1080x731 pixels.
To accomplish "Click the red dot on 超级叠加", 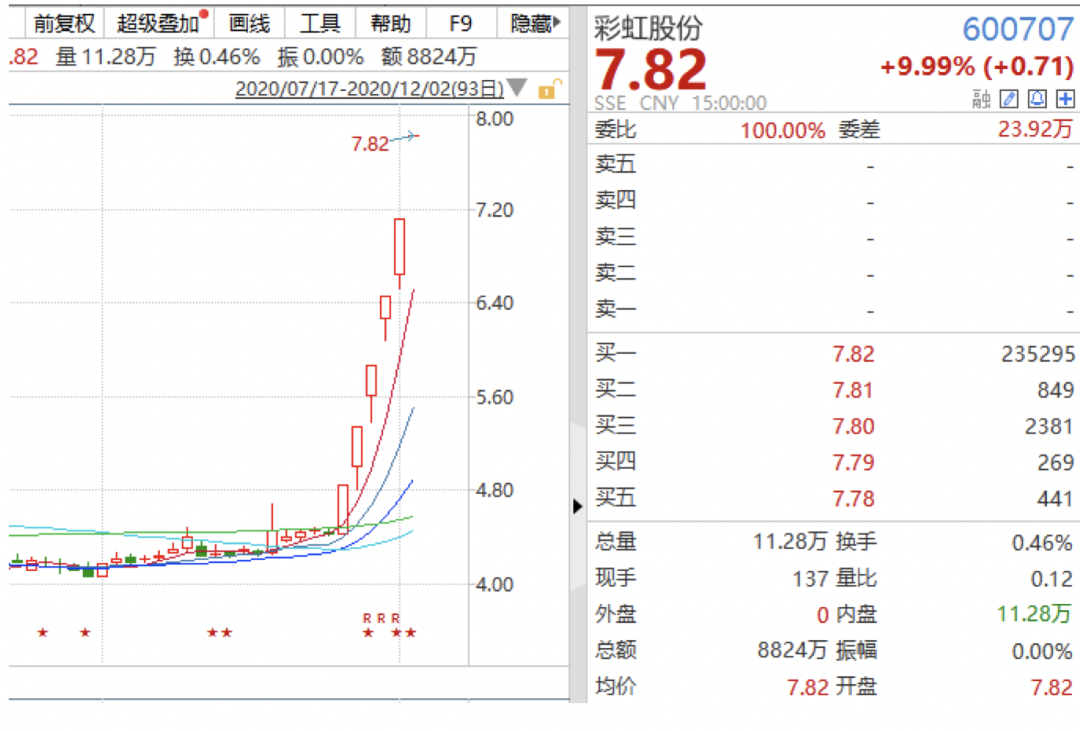I will tap(204, 14).
